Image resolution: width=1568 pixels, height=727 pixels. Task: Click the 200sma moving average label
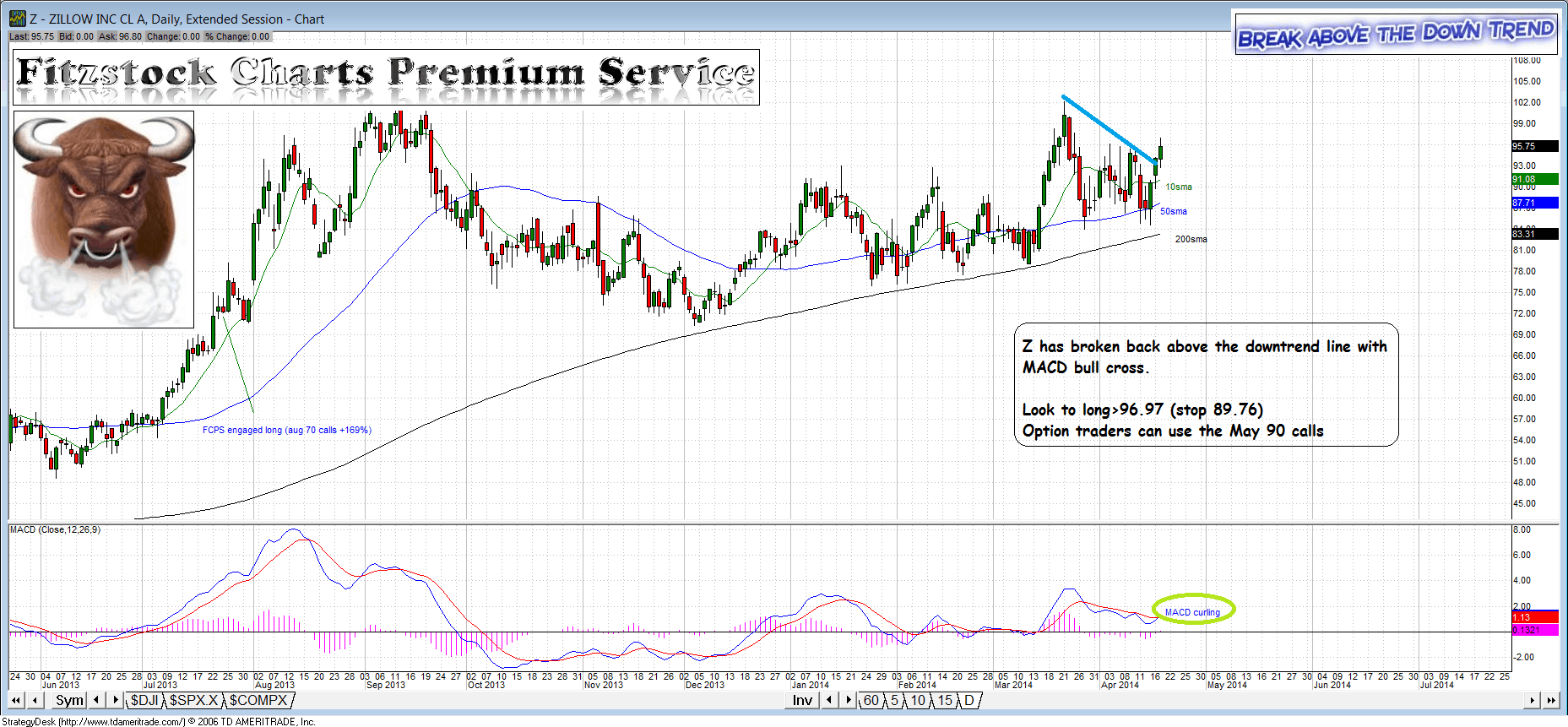click(1191, 239)
